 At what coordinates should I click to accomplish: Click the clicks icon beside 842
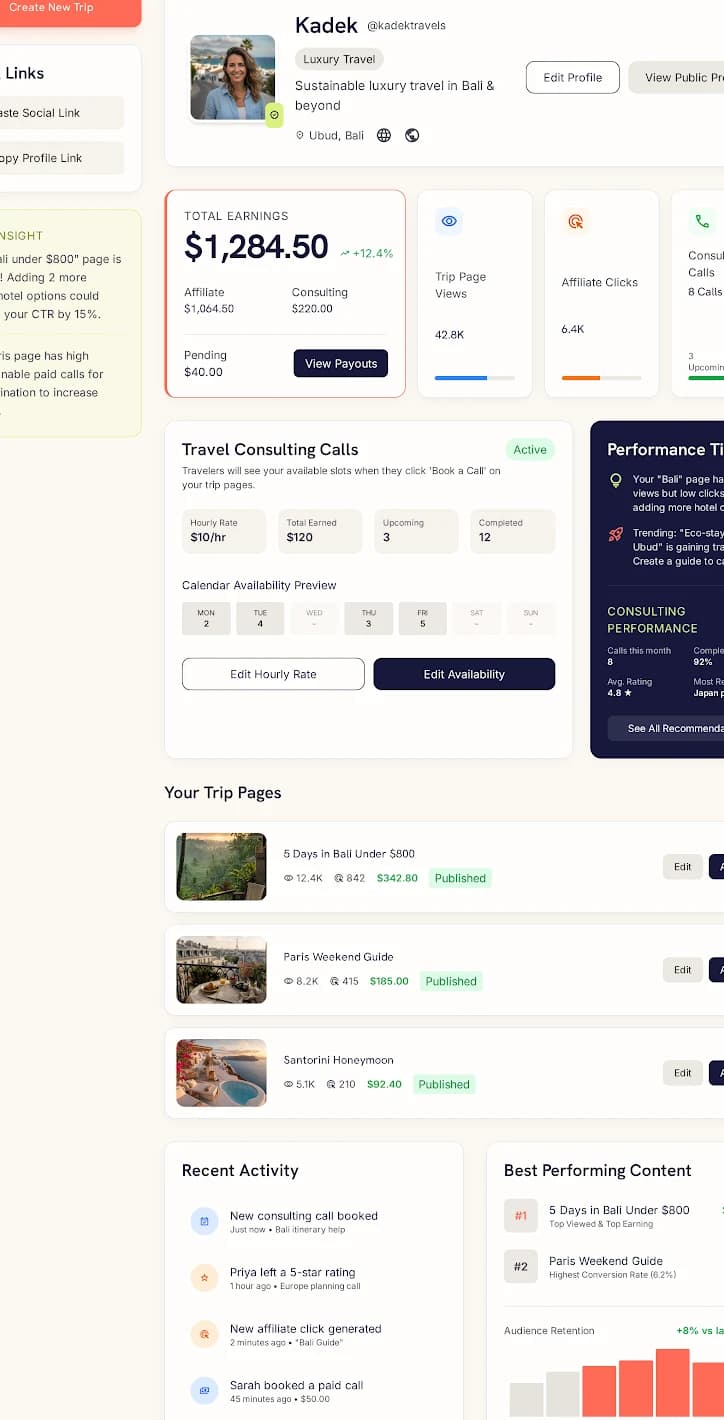click(x=338, y=878)
